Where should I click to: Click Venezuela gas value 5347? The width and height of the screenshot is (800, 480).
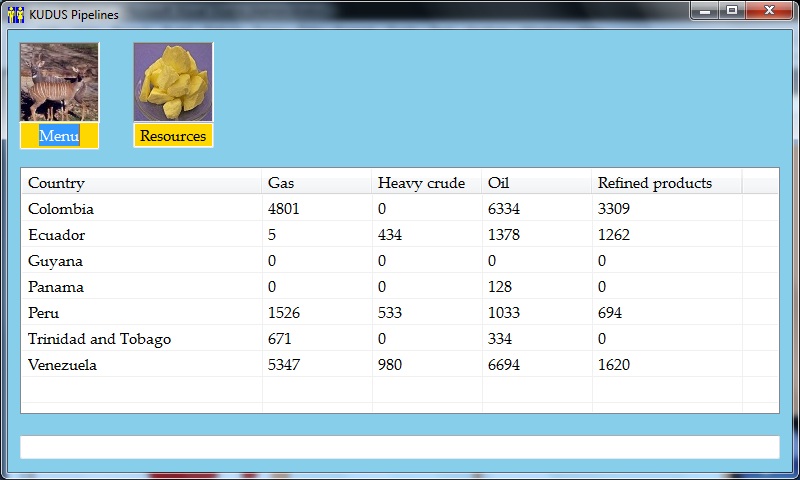coord(284,365)
